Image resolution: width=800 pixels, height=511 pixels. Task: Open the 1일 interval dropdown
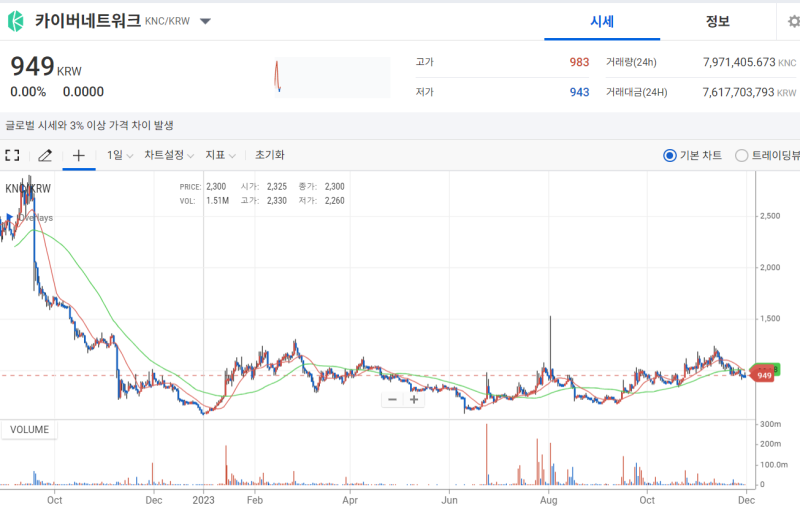[x=120, y=155]
